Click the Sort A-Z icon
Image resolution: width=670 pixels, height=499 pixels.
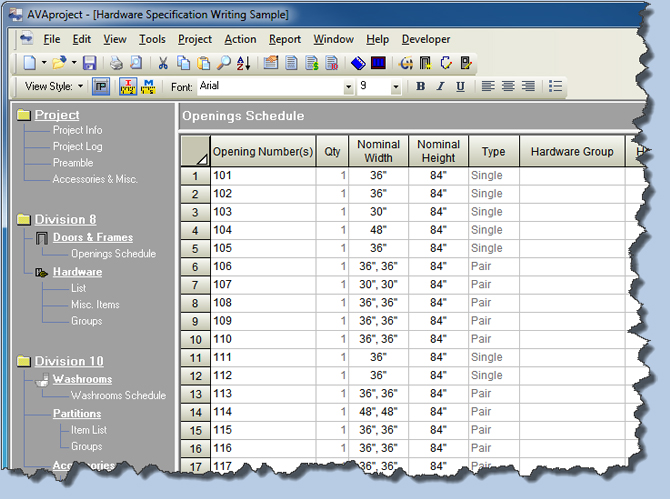click(x=243, y=63)
